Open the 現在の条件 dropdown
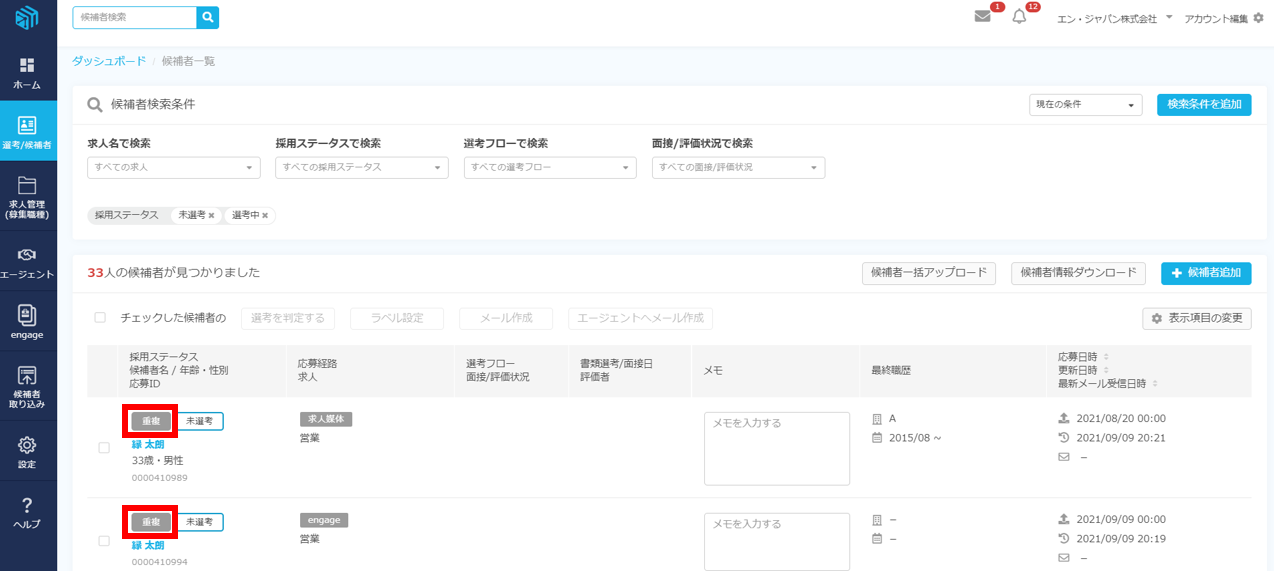Image resolution: width=1274 pixels, height=571 pixels. tap(1085, 105)
